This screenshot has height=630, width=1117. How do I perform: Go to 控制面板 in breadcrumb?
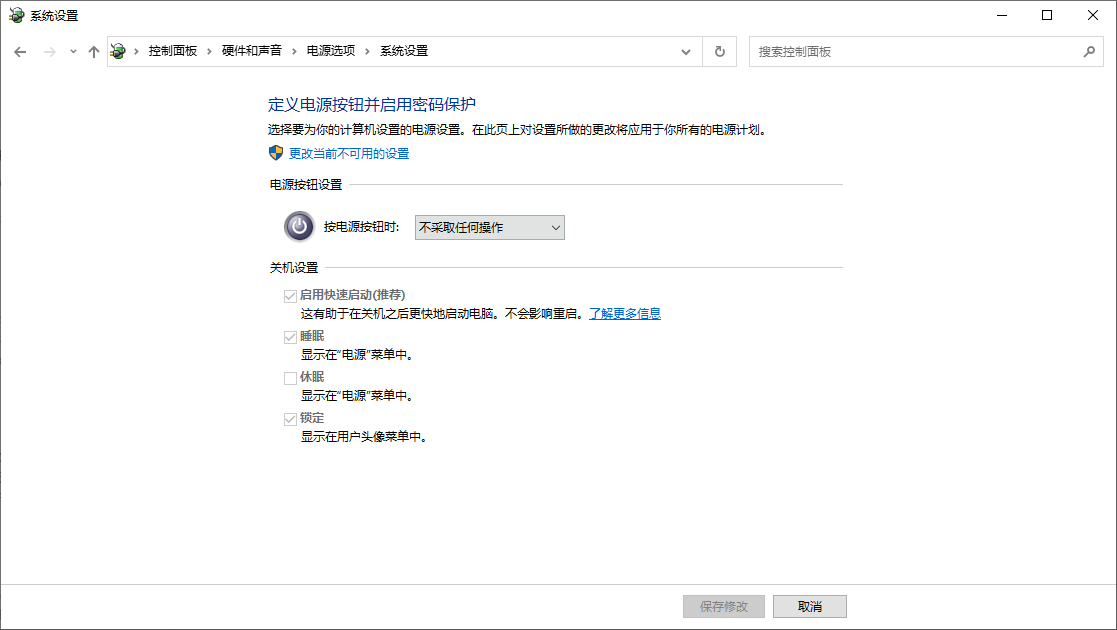point(173,51)
